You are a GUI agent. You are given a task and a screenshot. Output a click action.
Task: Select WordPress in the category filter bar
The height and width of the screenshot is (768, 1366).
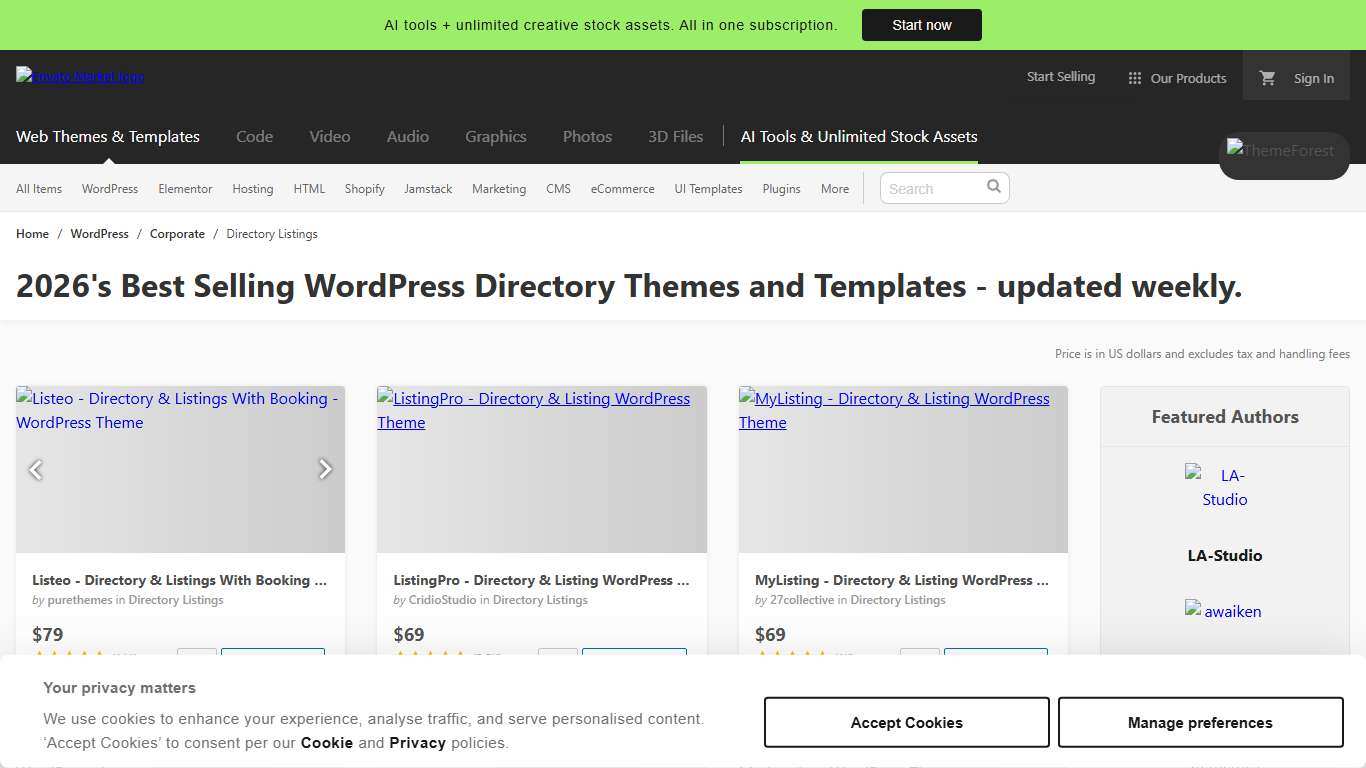point(109,188)
